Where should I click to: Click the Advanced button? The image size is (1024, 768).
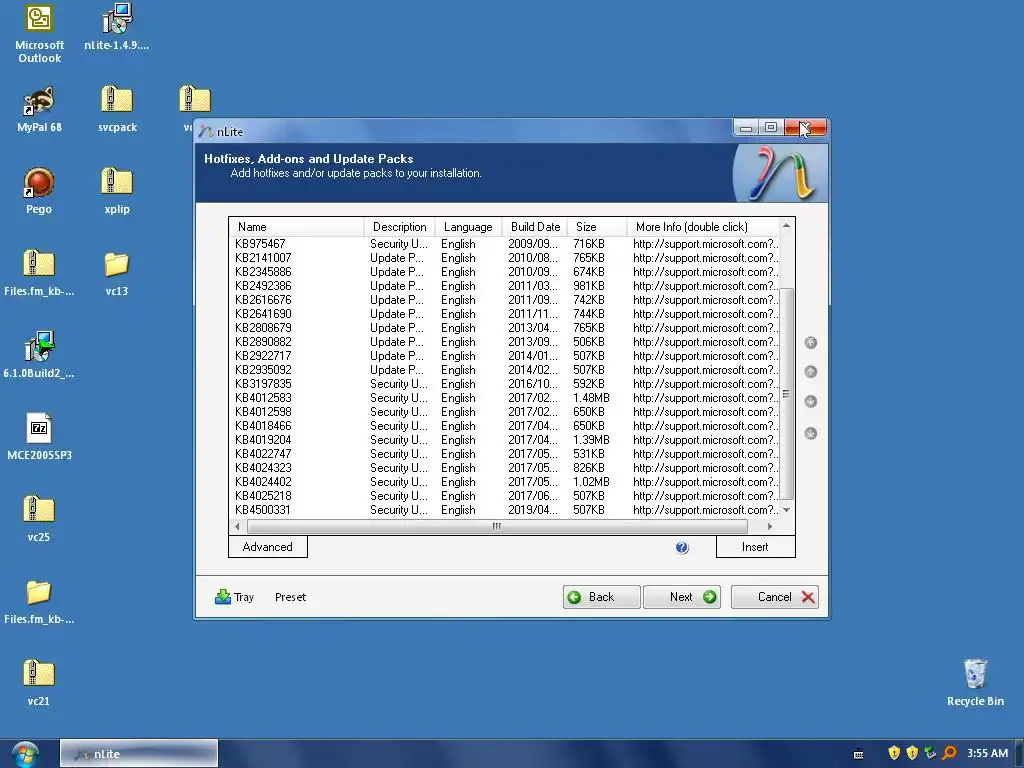[x=268, y=547]
